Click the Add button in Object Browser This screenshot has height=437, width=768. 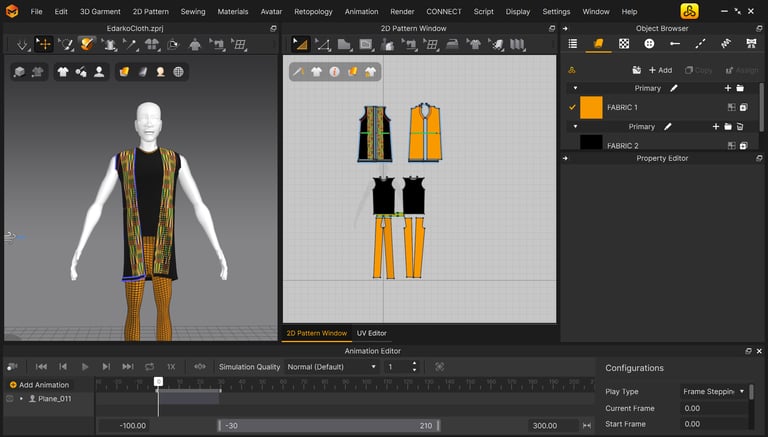point(660,70)
